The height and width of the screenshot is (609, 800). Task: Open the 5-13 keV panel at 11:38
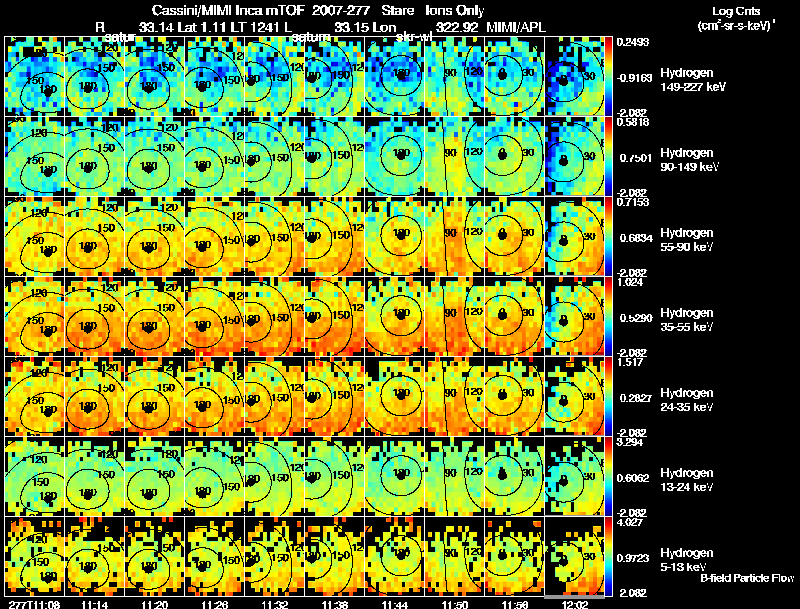335,557
